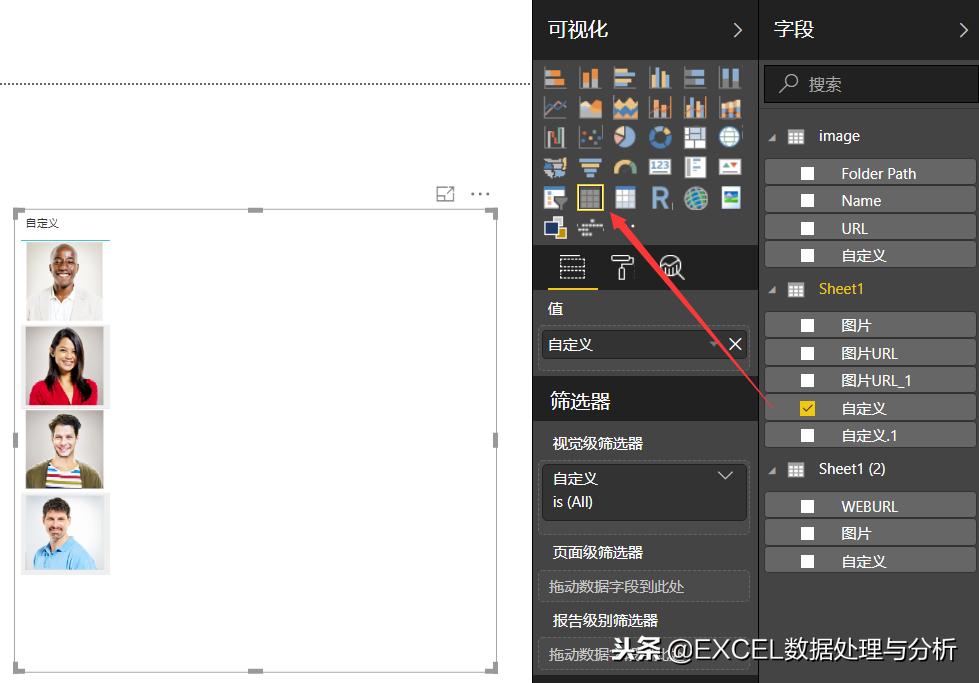Select the treemap visualization icon
The image size is (979, 683).
click(x=695, y=137)
